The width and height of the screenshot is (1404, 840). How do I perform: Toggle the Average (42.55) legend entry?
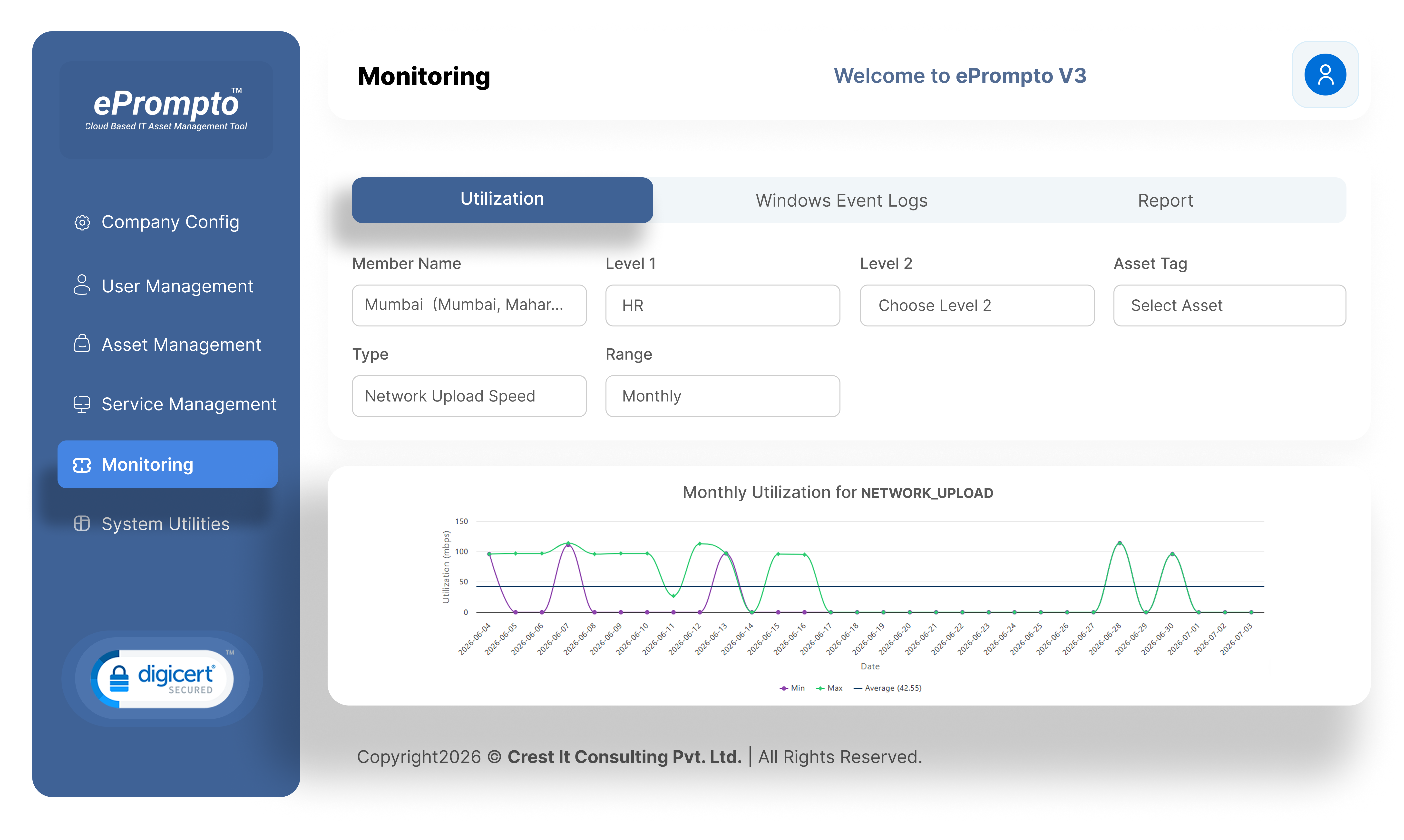(x=887, y=688)
